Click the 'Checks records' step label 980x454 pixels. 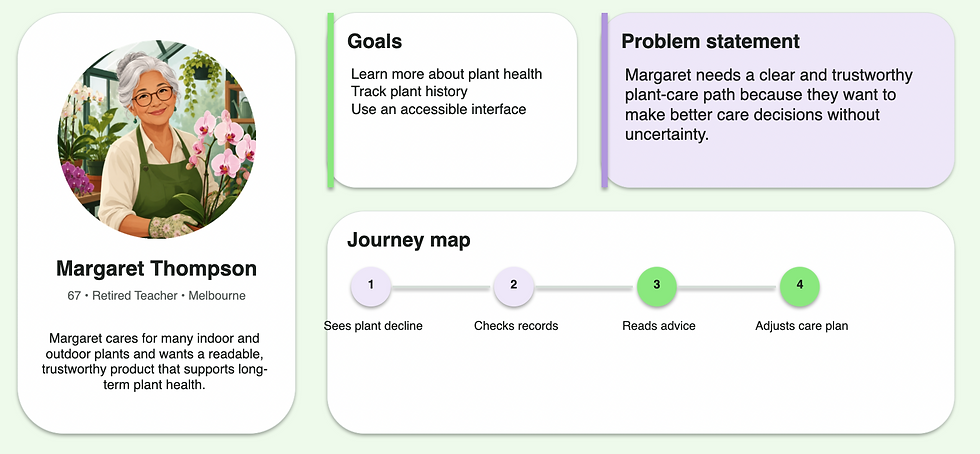pos(516,326)
